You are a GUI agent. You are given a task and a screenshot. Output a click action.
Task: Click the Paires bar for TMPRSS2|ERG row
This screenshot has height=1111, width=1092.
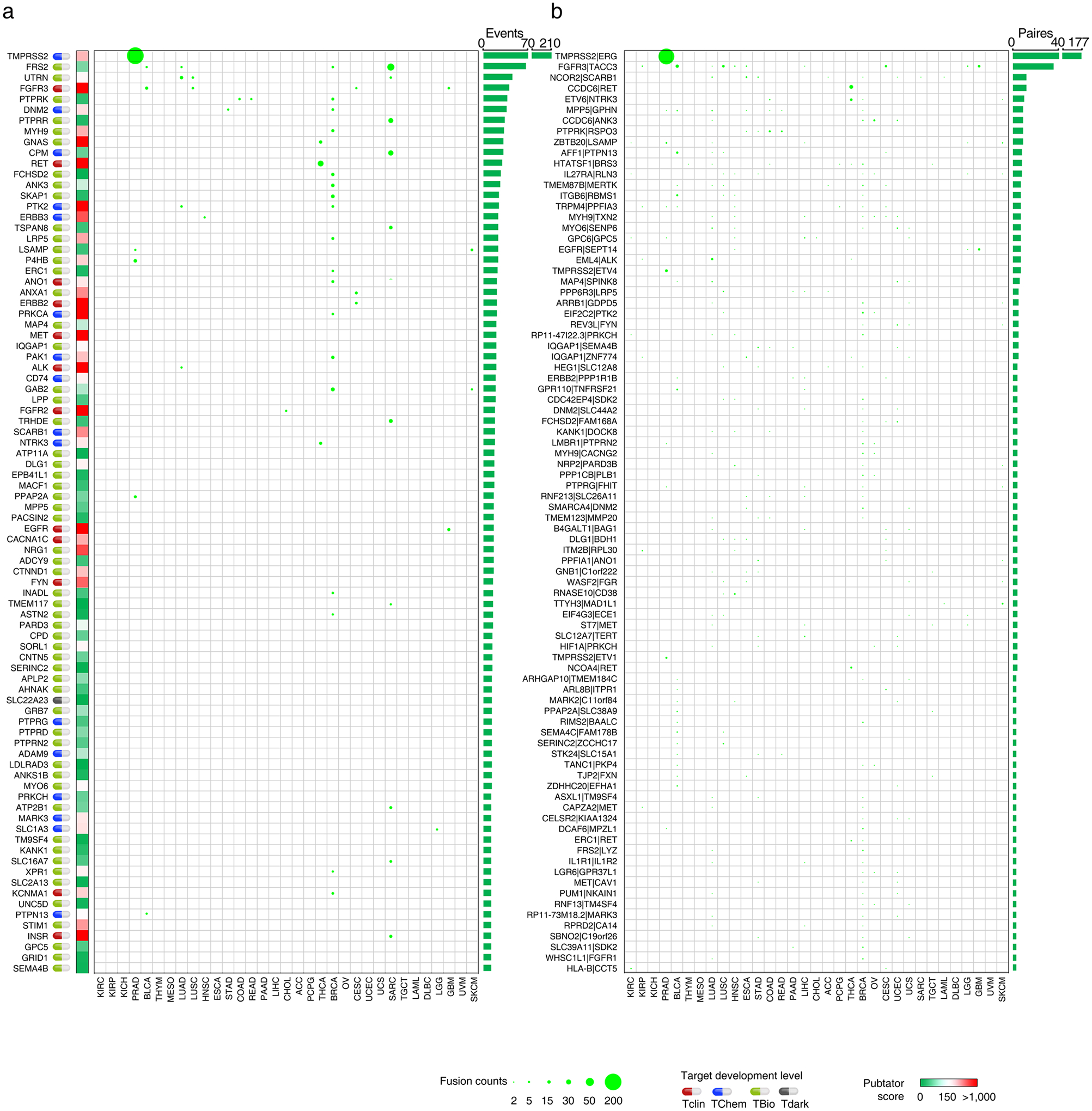pos(1047,56)
